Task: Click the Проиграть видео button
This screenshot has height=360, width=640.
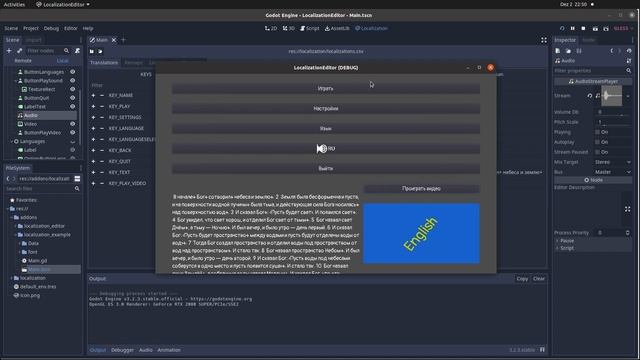Action: point(421,189)
